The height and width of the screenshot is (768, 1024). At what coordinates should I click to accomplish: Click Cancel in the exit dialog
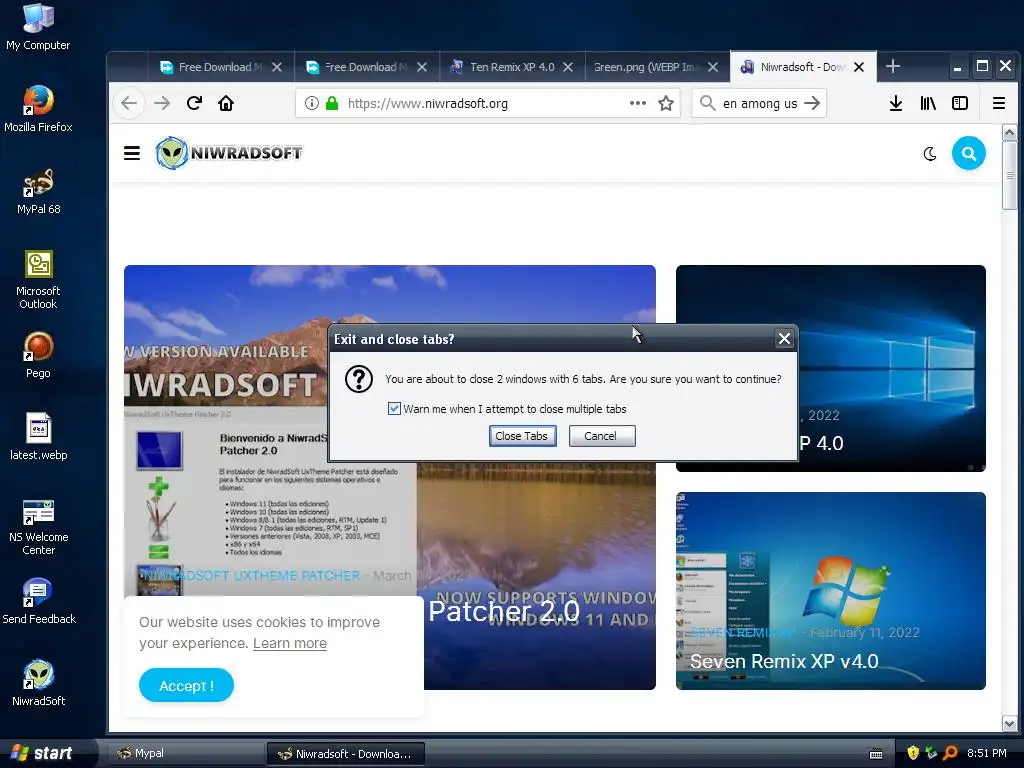coord(601,436)
